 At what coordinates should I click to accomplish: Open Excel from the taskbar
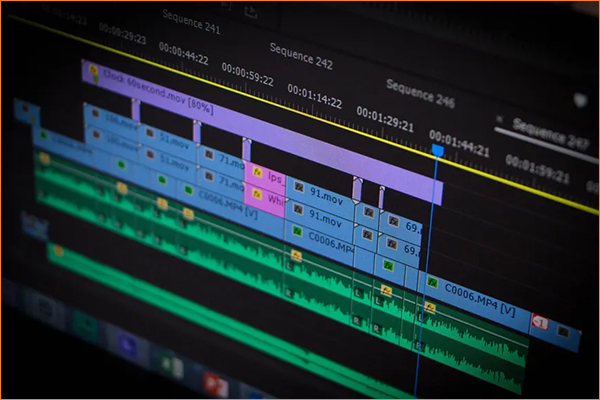click(x=171, y=364)
